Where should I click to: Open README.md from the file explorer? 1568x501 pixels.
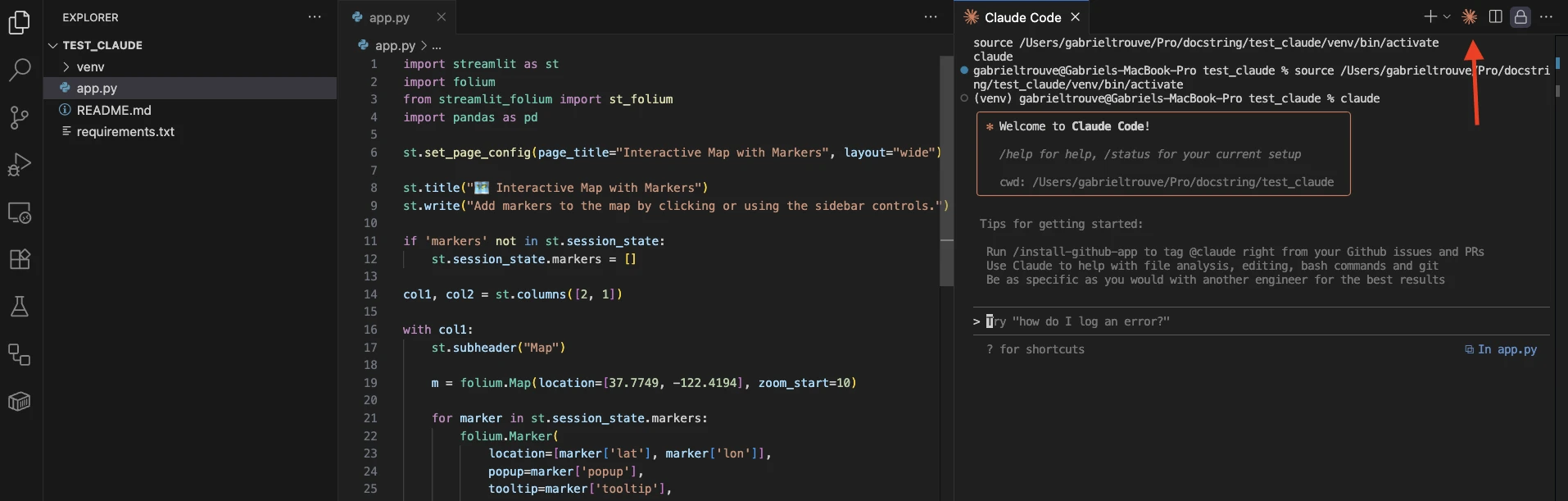[x=114, y=110]
